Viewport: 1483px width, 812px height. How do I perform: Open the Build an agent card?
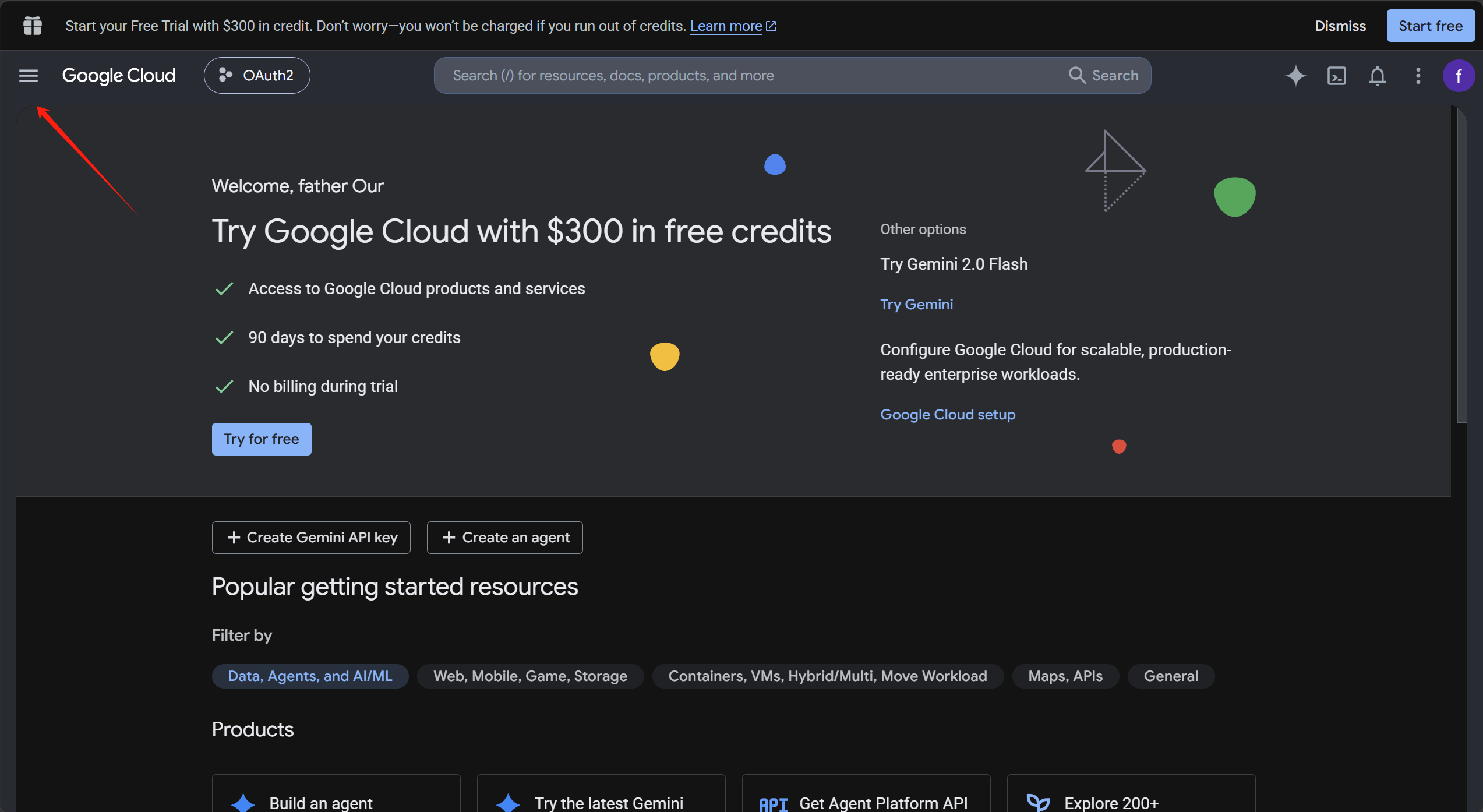click(336, 794)
